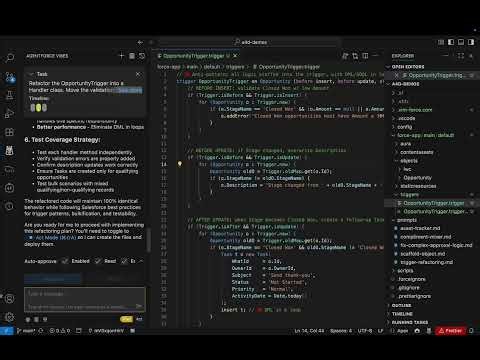This screenshot has height=360, width=480.
Task: Toggle panel layout icon in title bar
Action: 461,42
